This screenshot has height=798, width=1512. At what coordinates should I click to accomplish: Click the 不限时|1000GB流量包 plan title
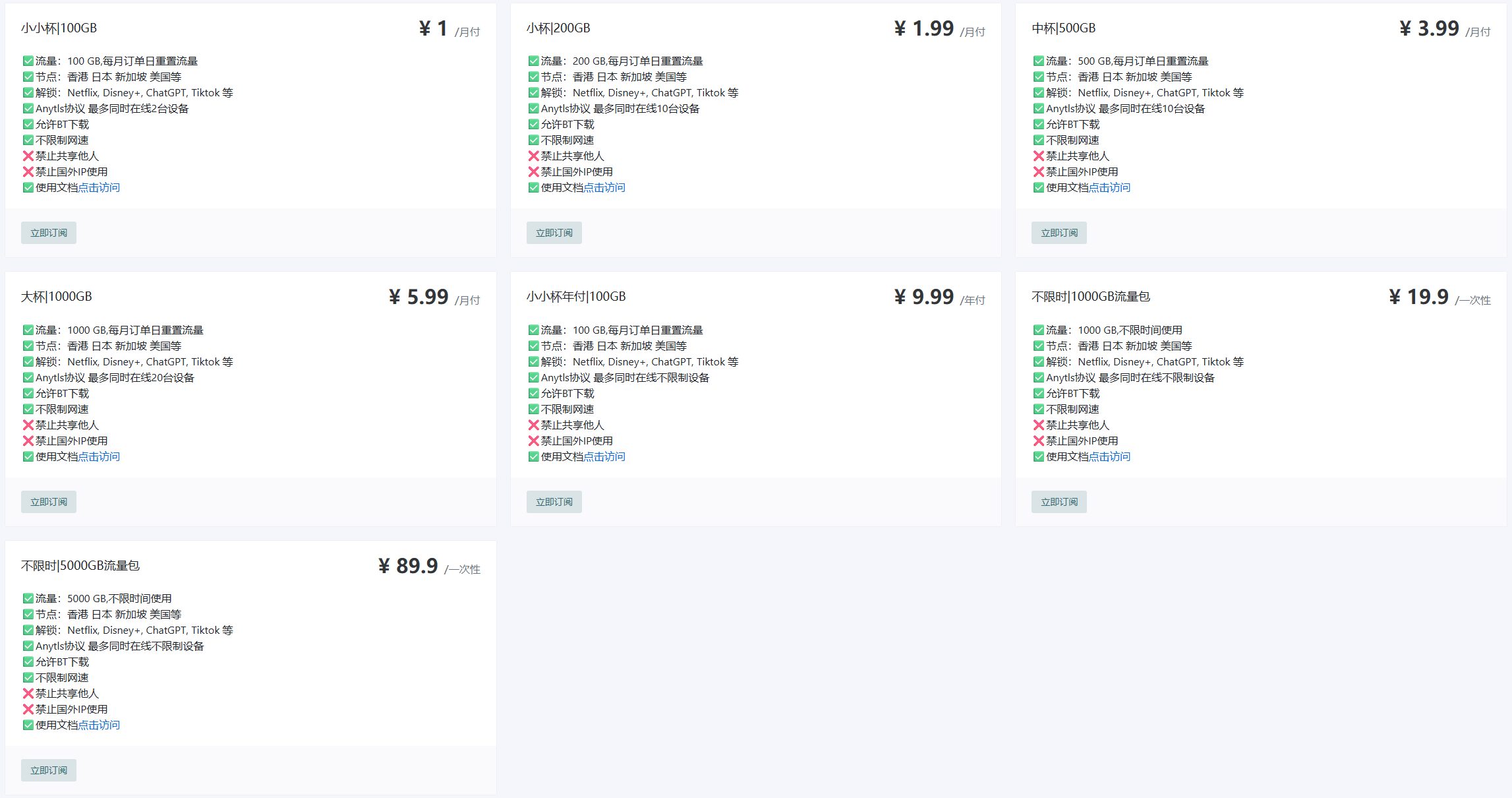1091,297
